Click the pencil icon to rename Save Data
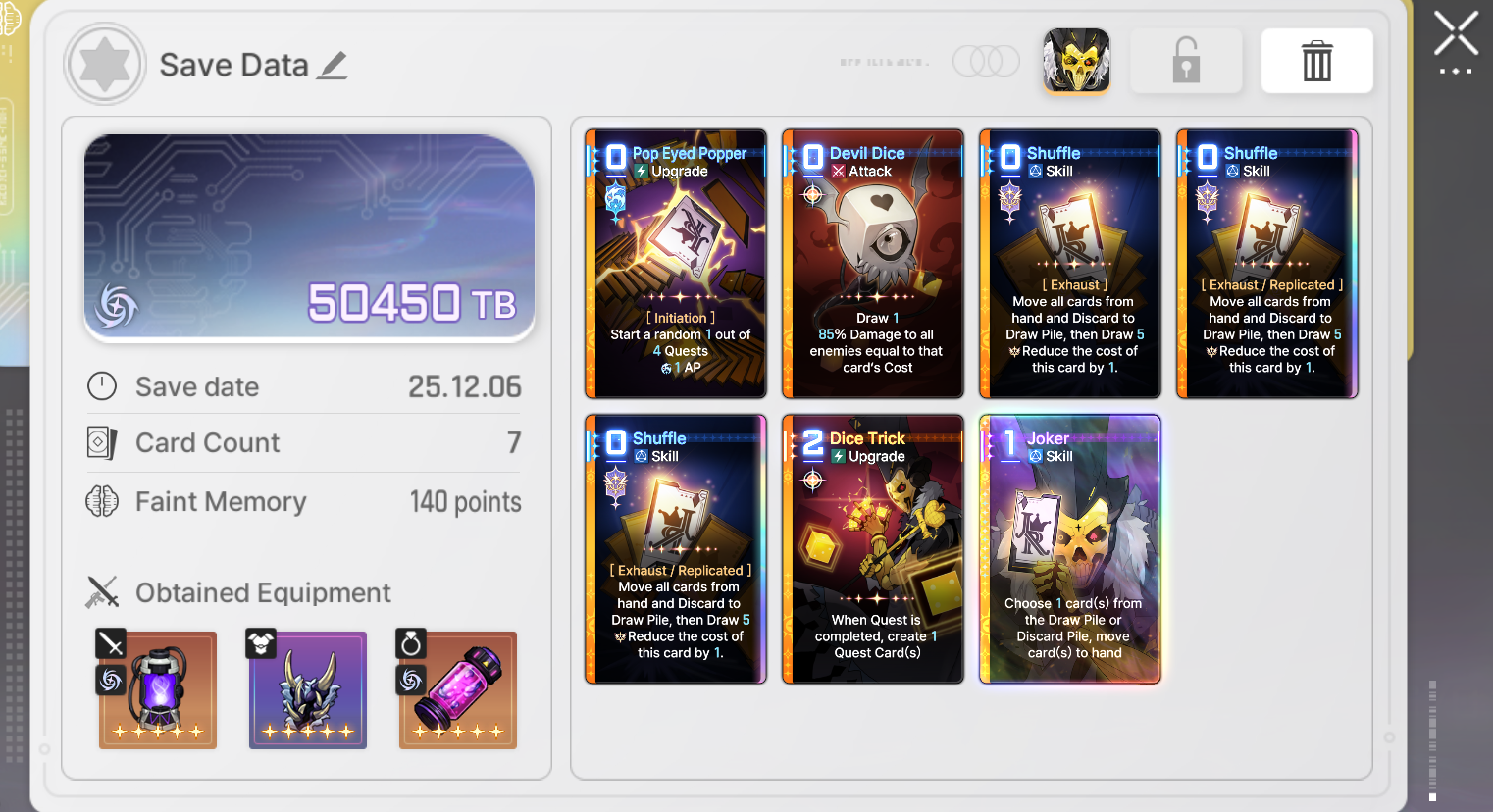 click(333, 66)
